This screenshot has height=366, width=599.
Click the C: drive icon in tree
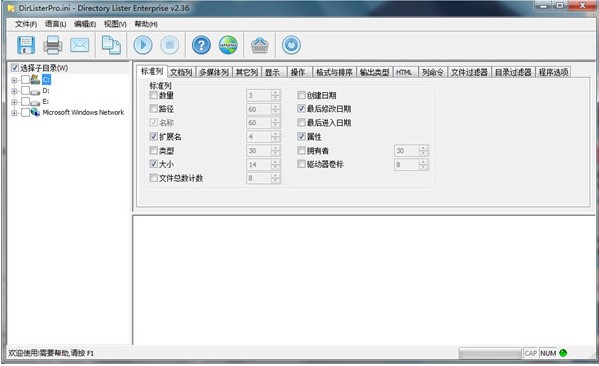click(x=36, y=79)
